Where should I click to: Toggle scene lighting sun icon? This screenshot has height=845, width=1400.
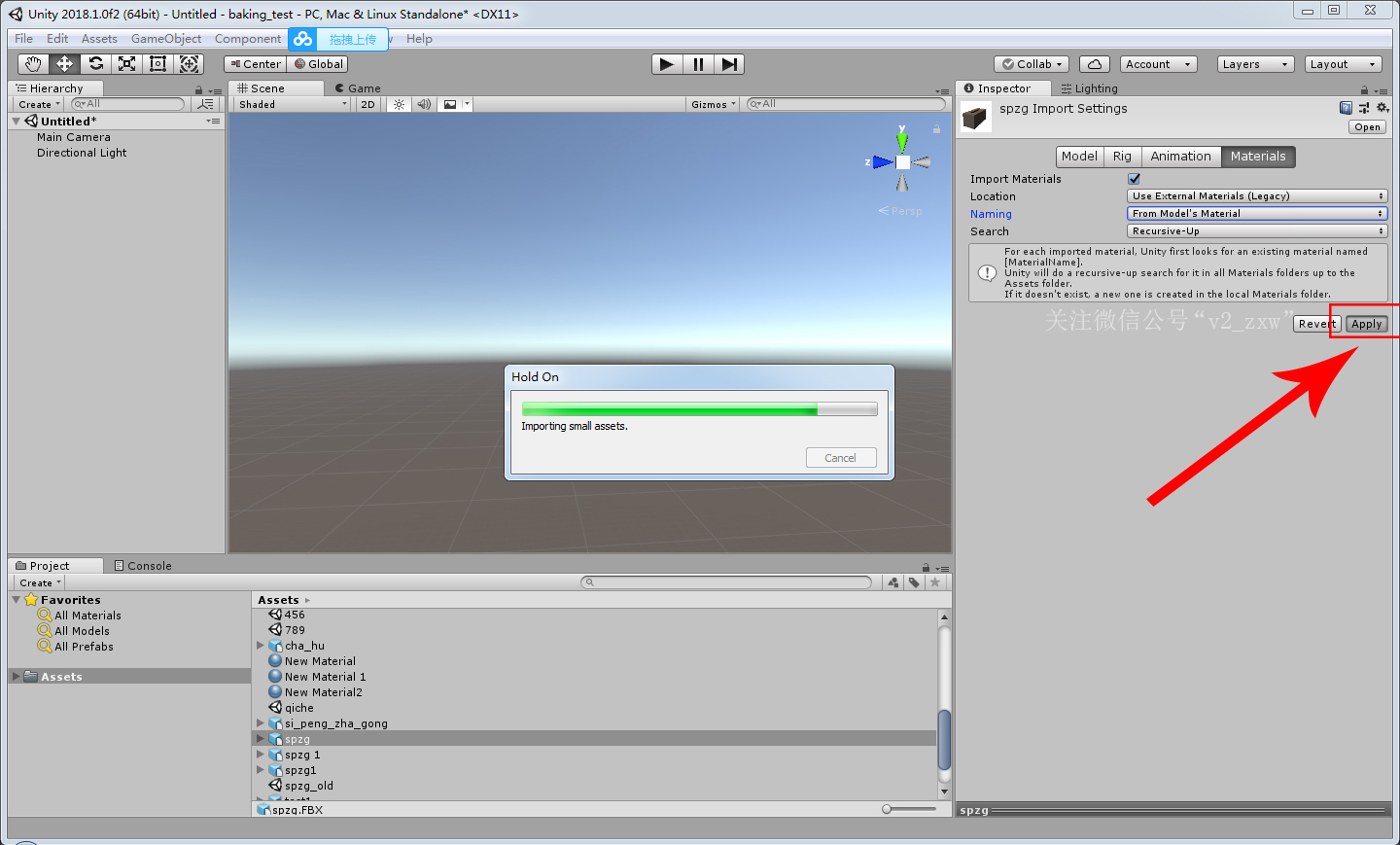399,104
